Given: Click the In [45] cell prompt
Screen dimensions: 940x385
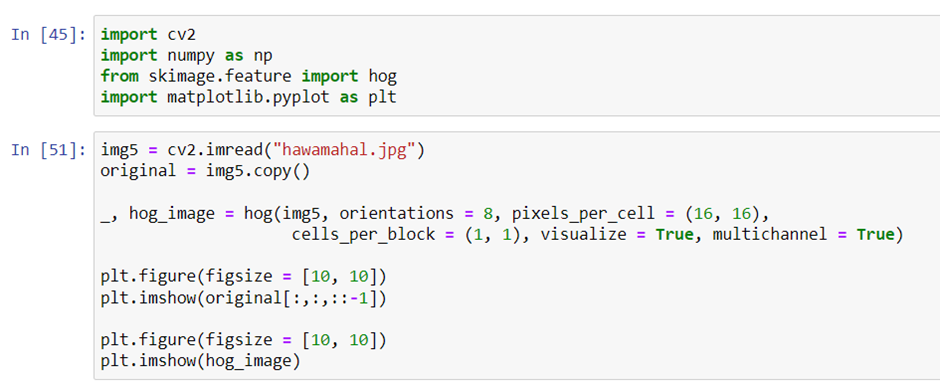Looking at the screenshot, I should coord(48,34).
